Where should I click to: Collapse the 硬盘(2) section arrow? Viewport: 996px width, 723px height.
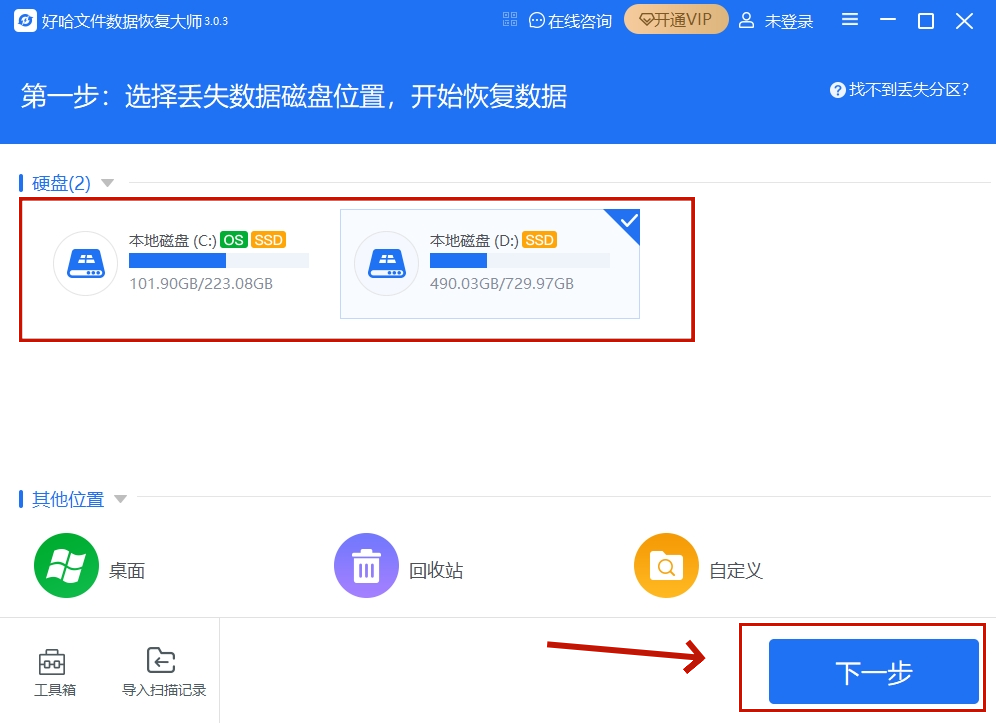coord(107,183)
